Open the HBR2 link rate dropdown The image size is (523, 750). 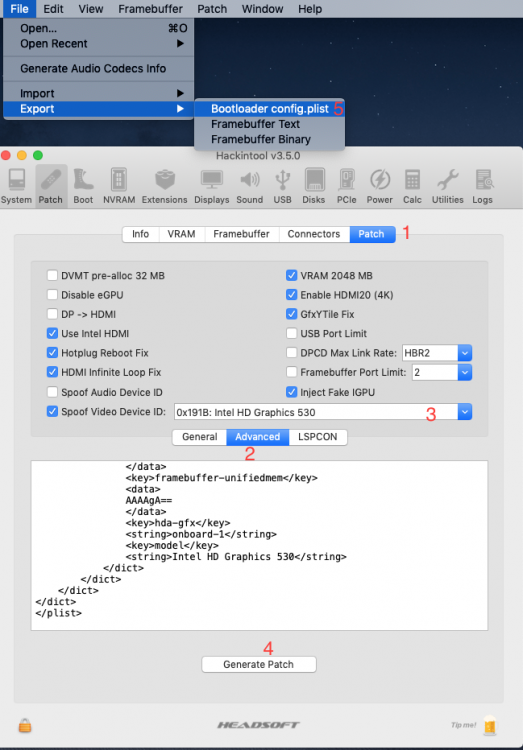tap(465, 353)
